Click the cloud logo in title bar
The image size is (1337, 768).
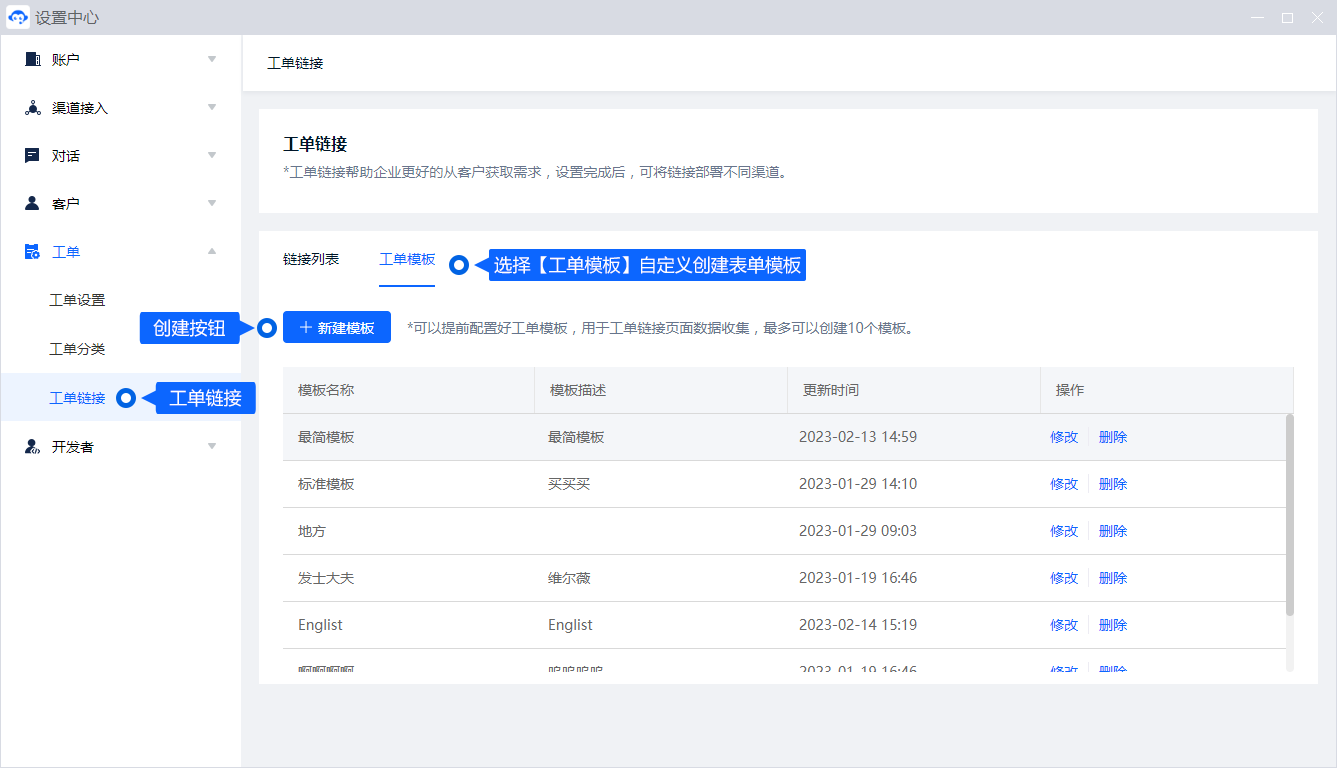pos(18,18)
